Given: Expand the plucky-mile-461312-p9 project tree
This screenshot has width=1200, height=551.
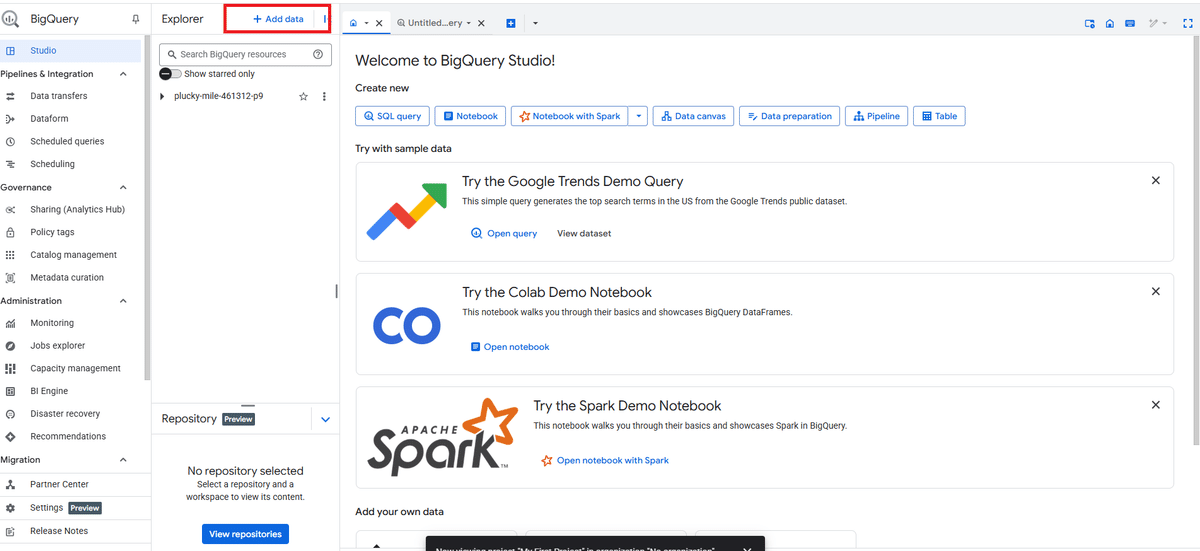Looking at the screenshot, I should (162, 96).
